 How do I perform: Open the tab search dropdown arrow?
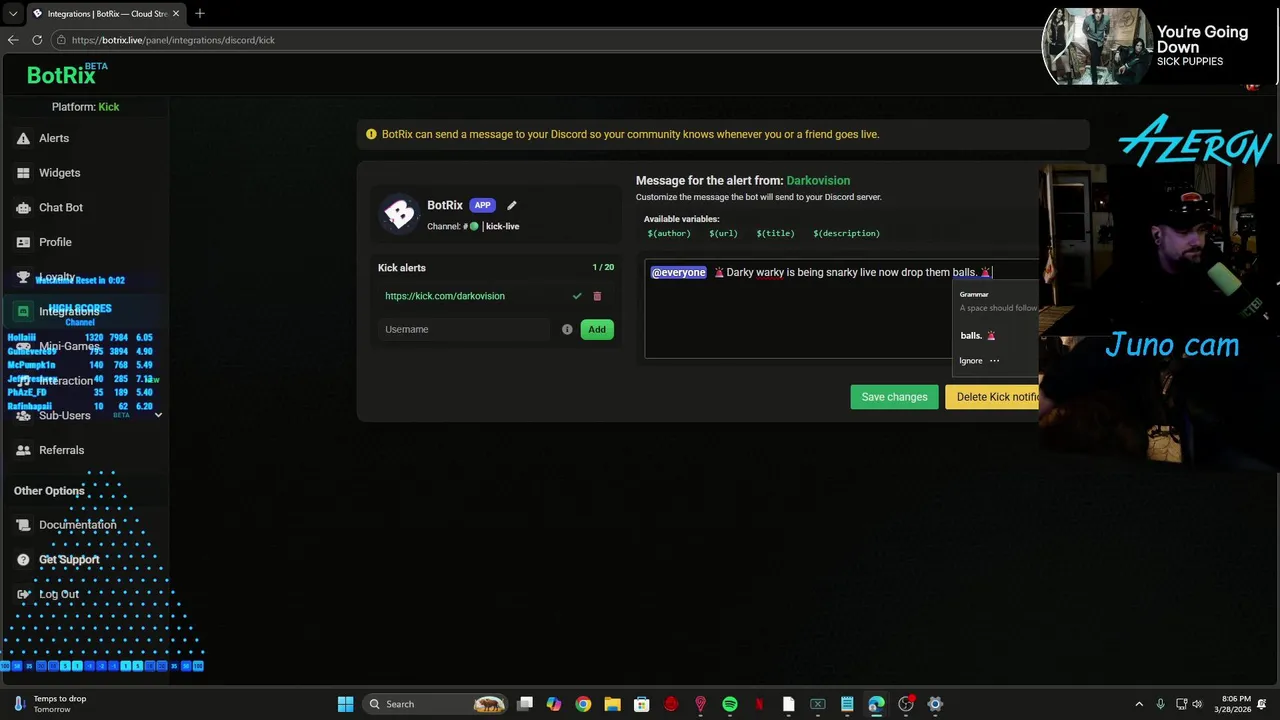[x=12, y=14]
